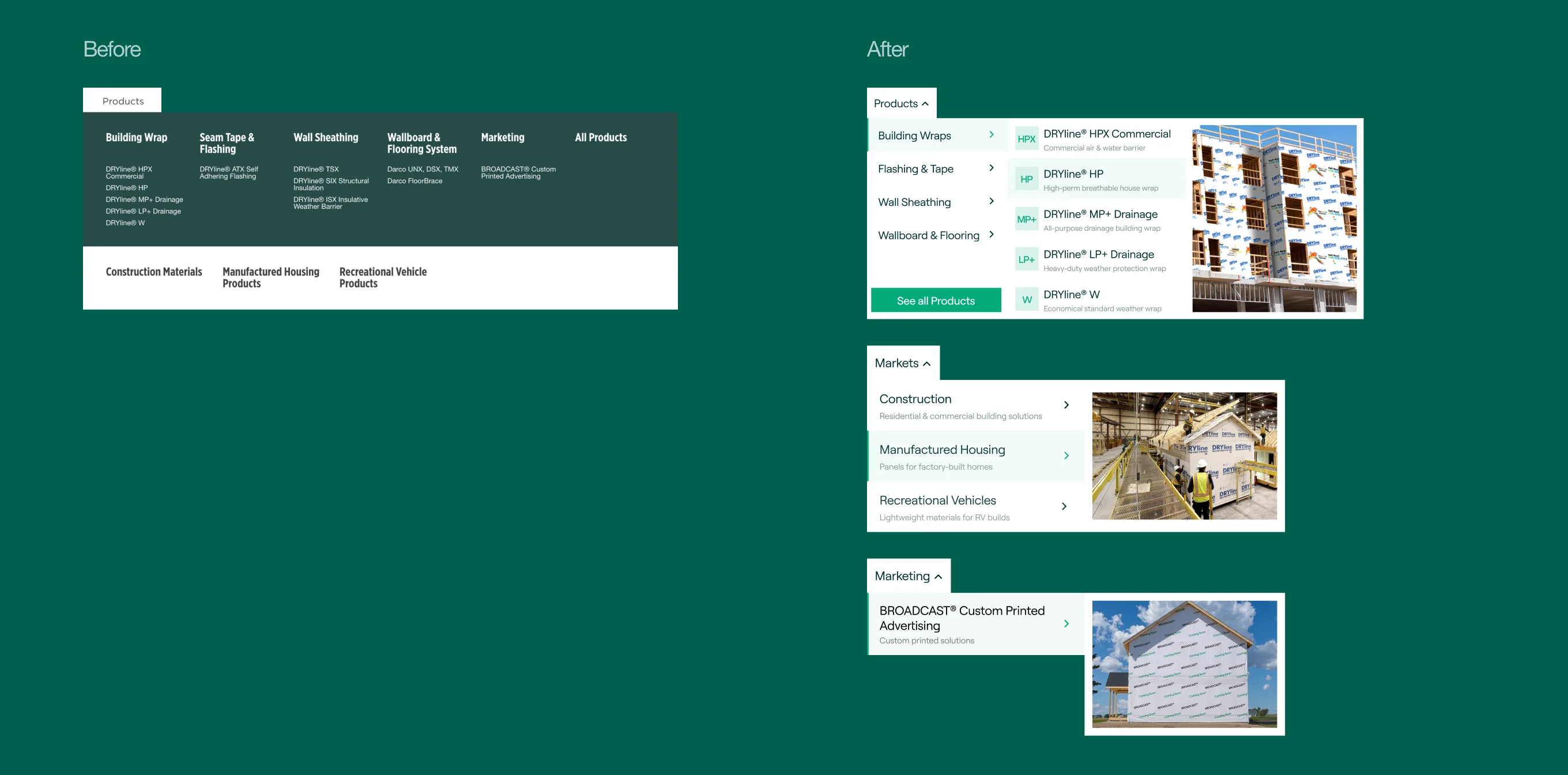Click the LP+ product badge icon

click(1026, 259)
